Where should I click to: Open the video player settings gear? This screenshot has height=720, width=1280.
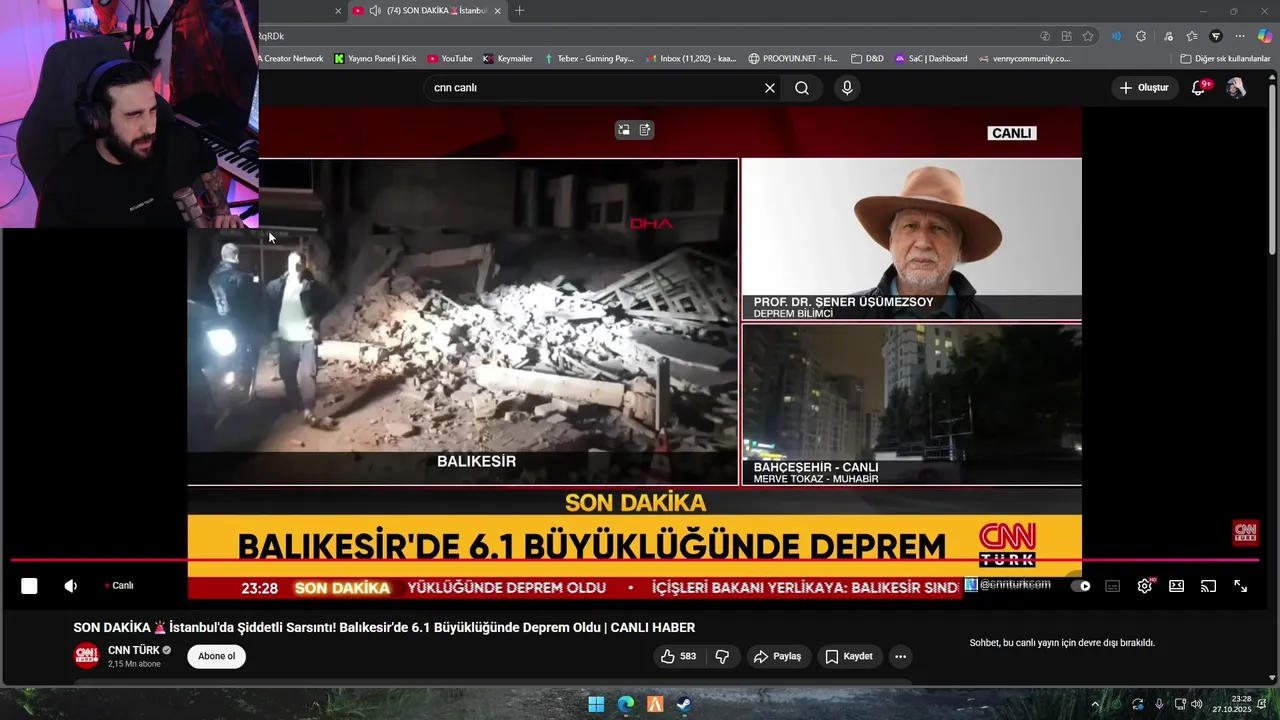point(1145,586)
